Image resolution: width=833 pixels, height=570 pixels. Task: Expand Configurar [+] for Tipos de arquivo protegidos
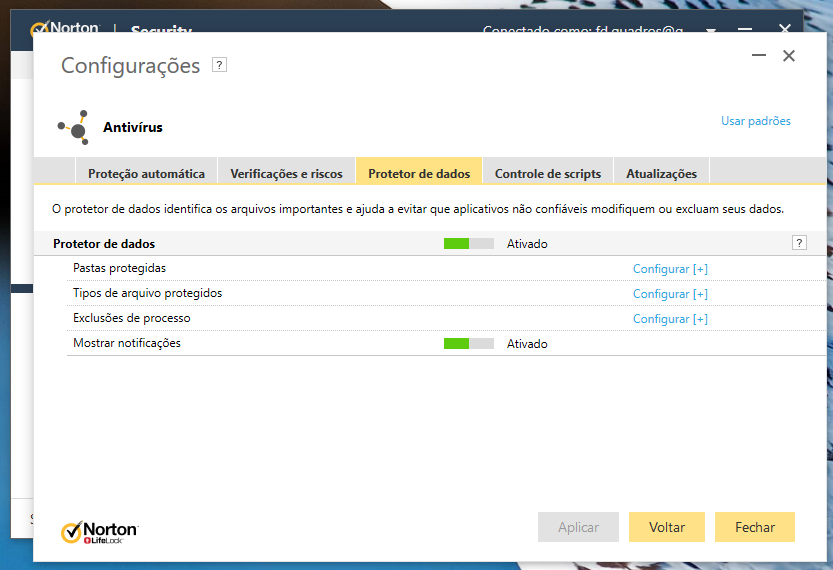click(670, 294)
